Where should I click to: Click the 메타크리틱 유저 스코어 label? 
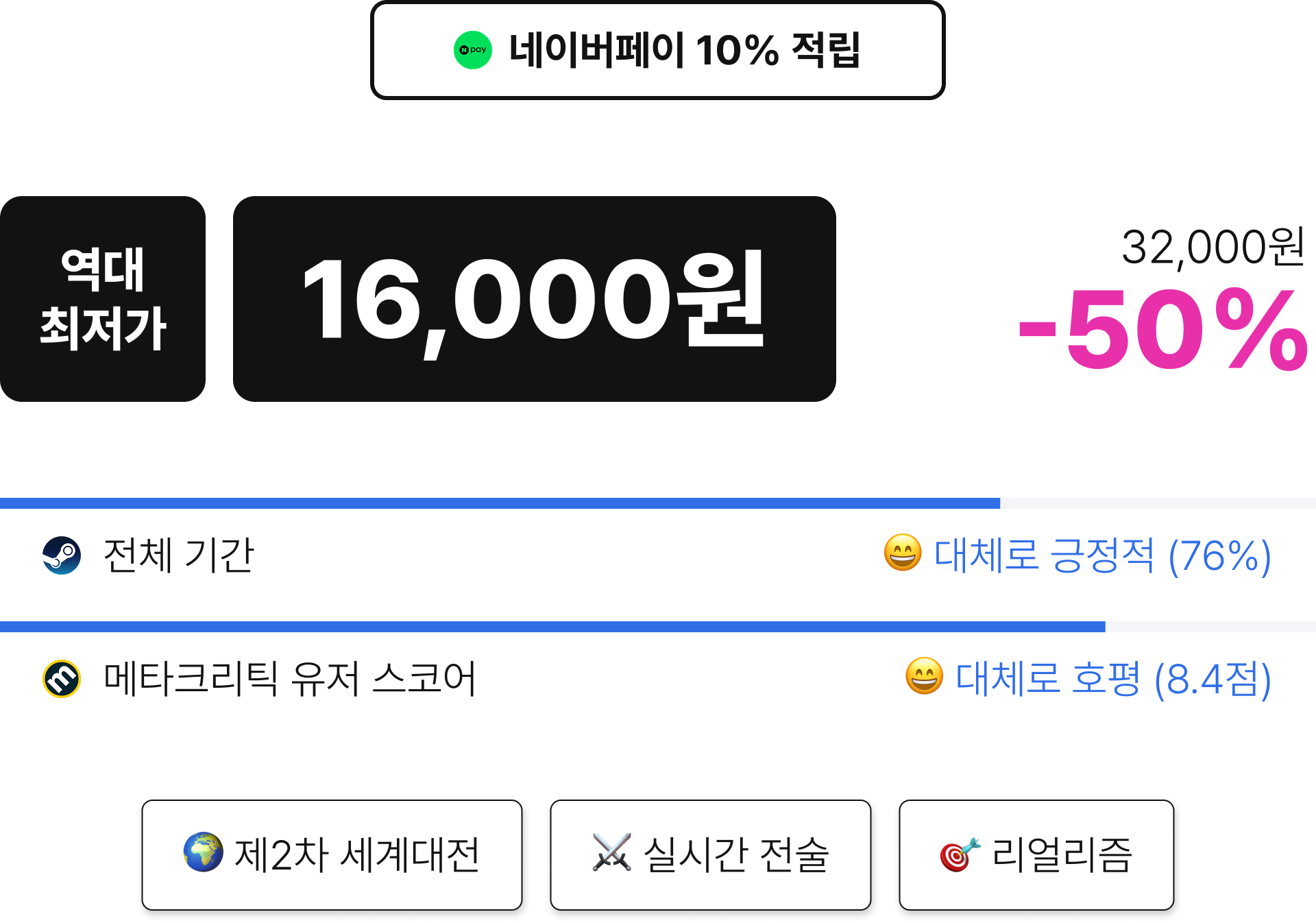pyautogui.click(x=290, y=679)
